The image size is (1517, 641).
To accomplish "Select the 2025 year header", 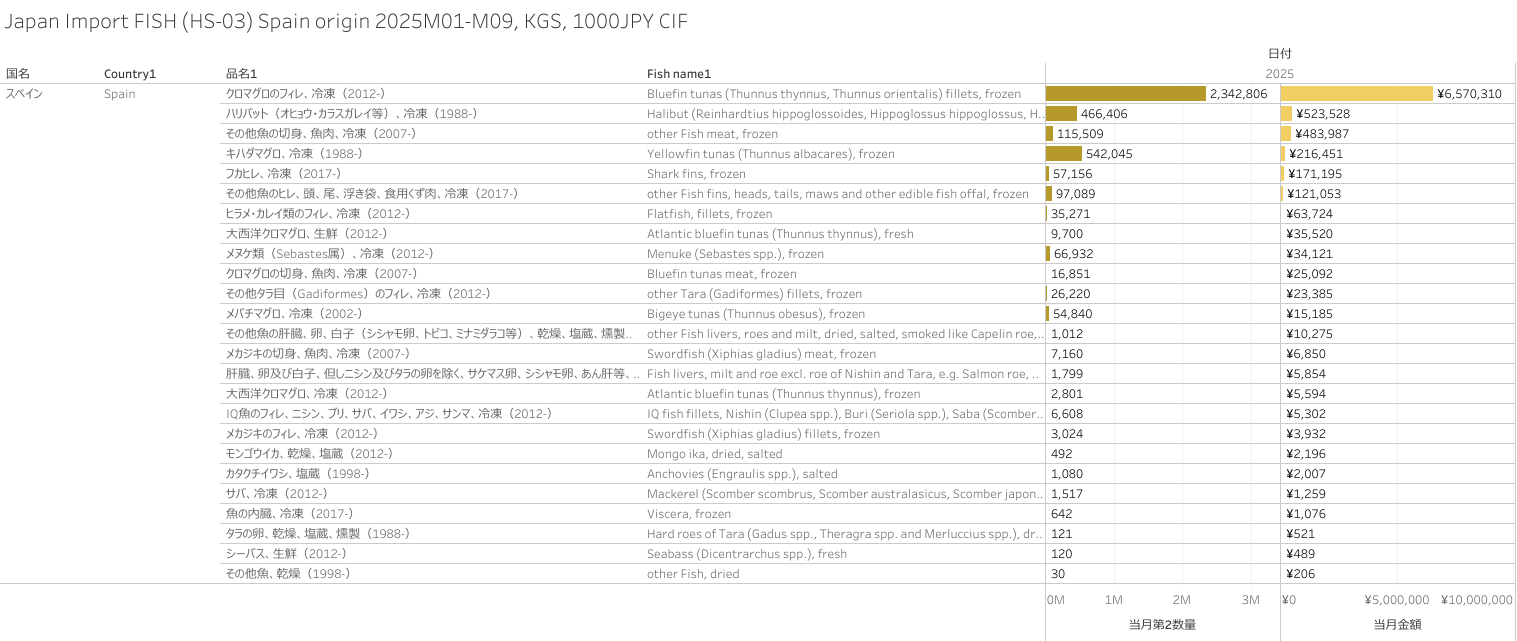I will click(1279, 74).
